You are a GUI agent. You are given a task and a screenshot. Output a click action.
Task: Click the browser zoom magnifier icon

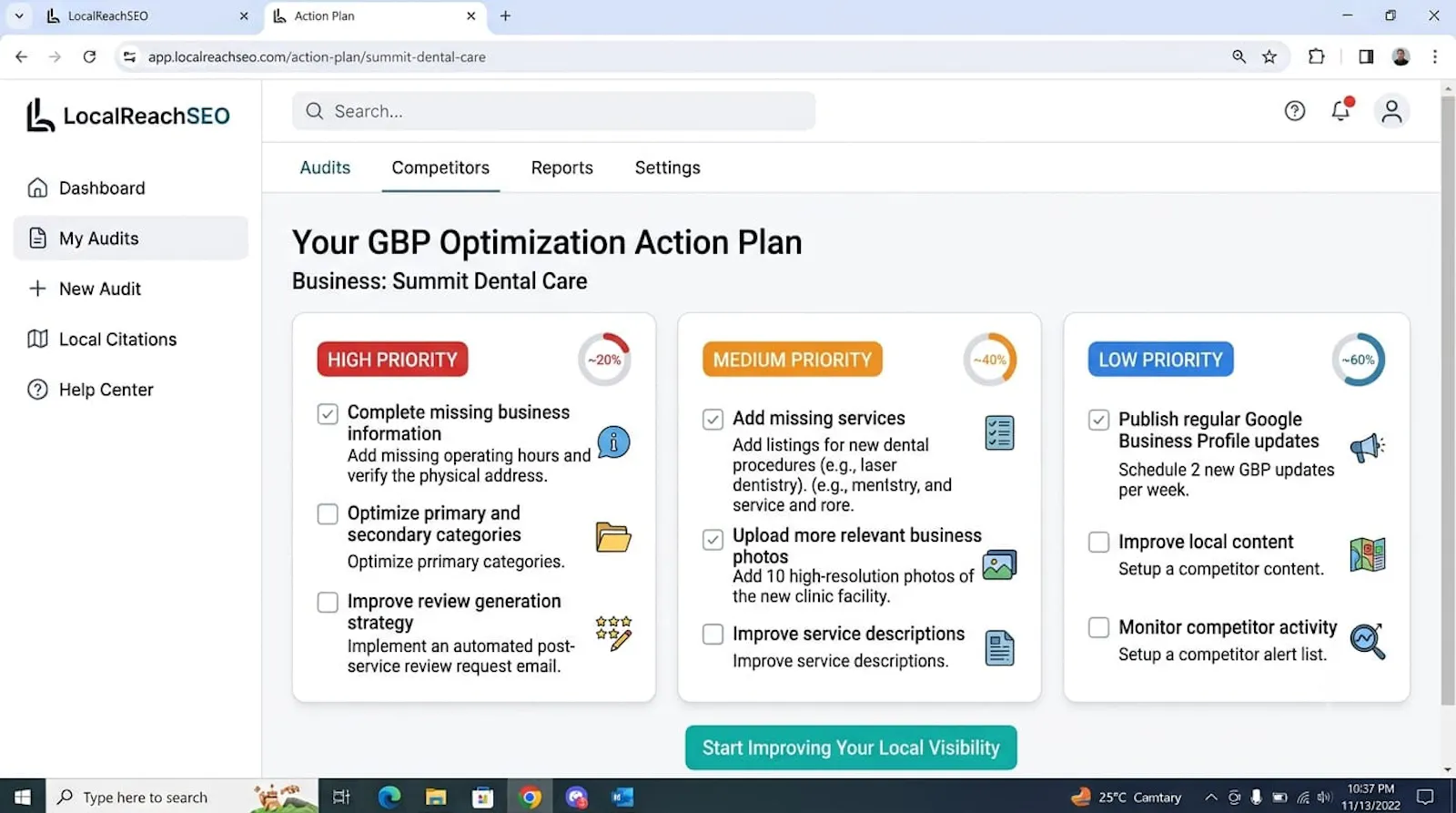[1239, 56]
